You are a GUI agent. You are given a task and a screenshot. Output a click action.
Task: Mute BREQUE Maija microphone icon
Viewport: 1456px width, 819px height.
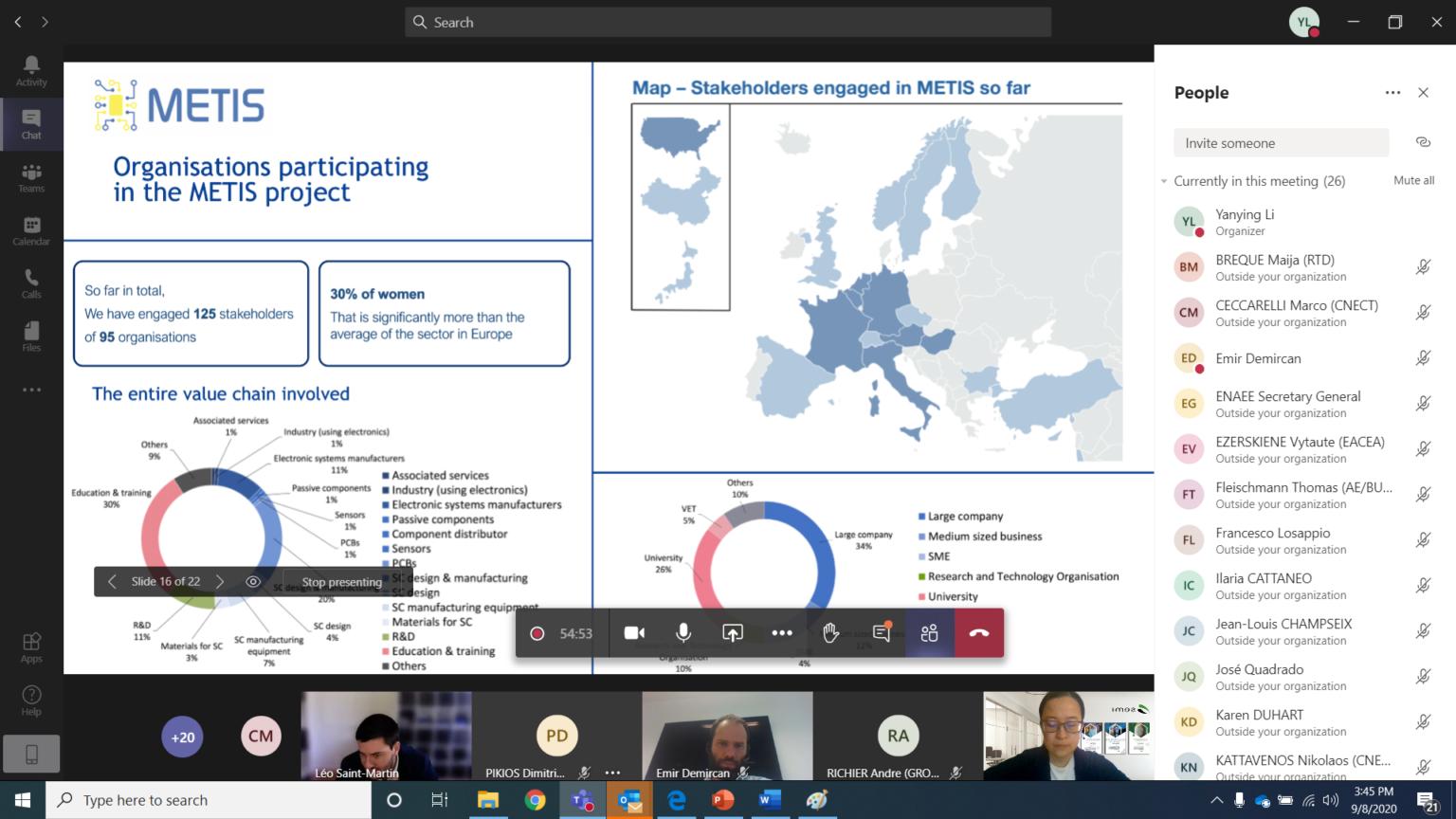click(1423, 267)
